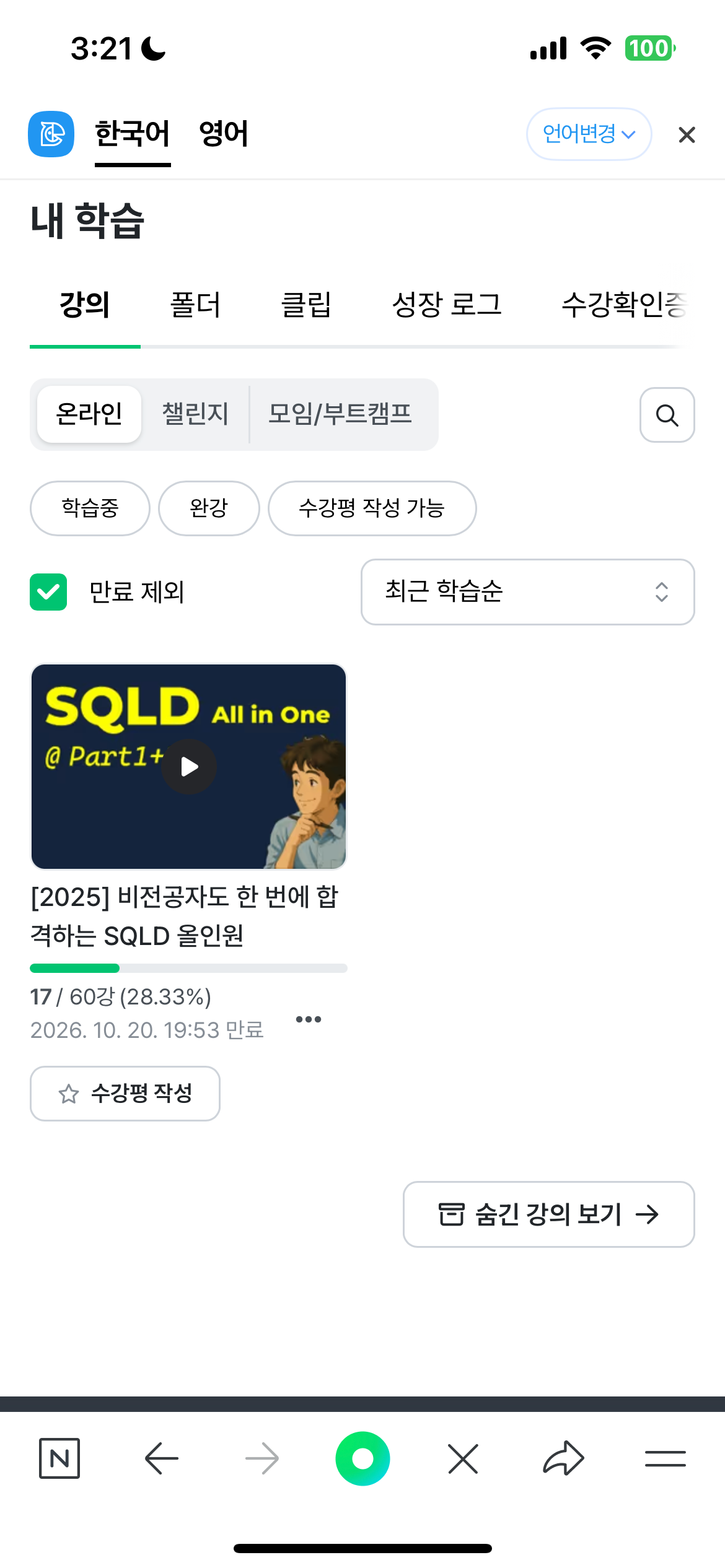Tap the search magnifier icon
The image size is (725, 1568).
point(667,415)
